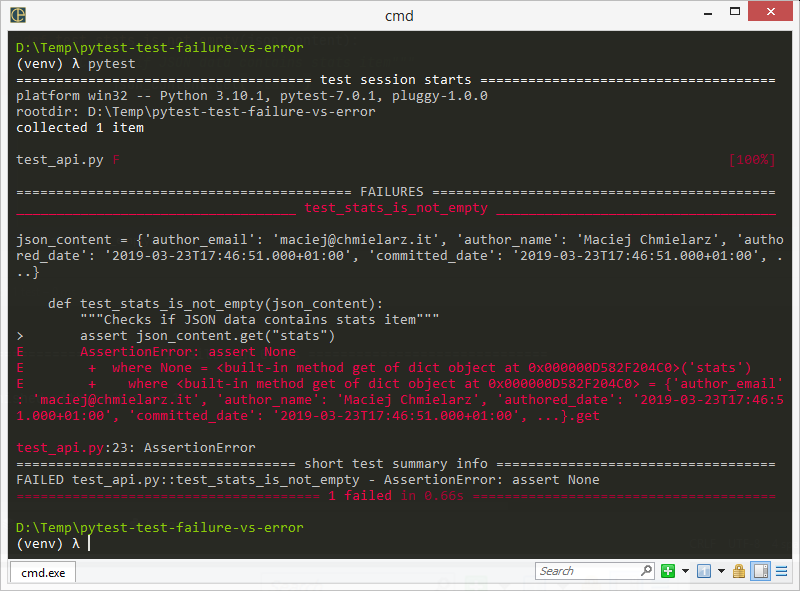Click the command prompt after lambda symbol

coord(89,543)
